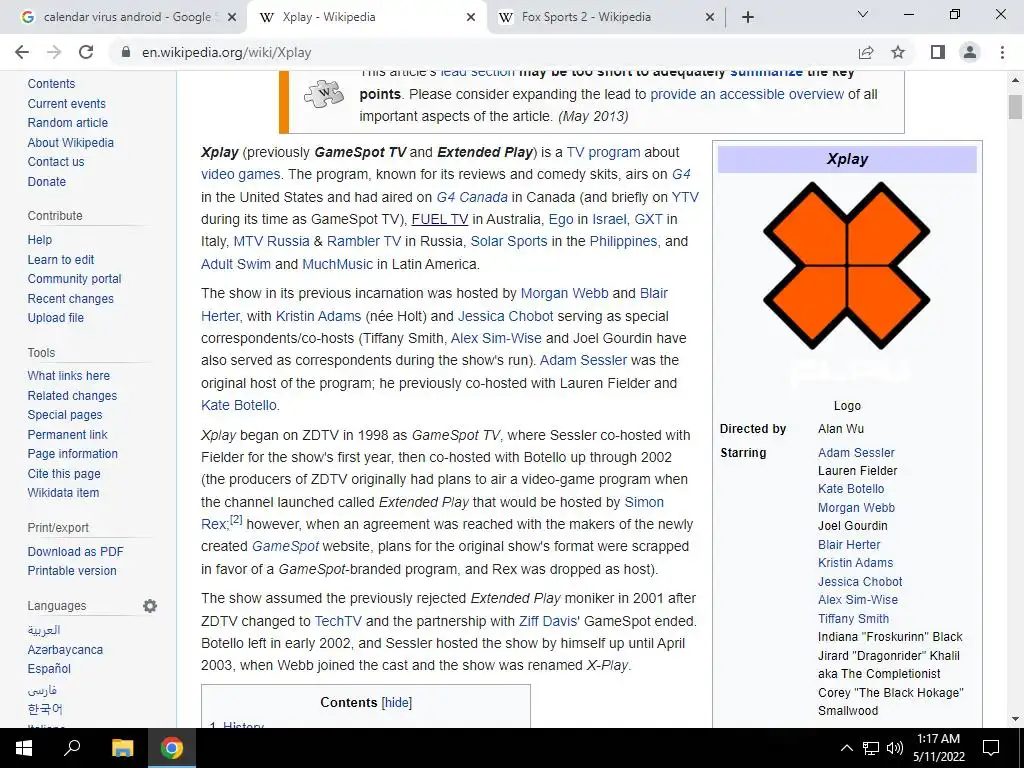Share this page using the share icon
The width and height of the screenshot is (1024, 768).
866,52
